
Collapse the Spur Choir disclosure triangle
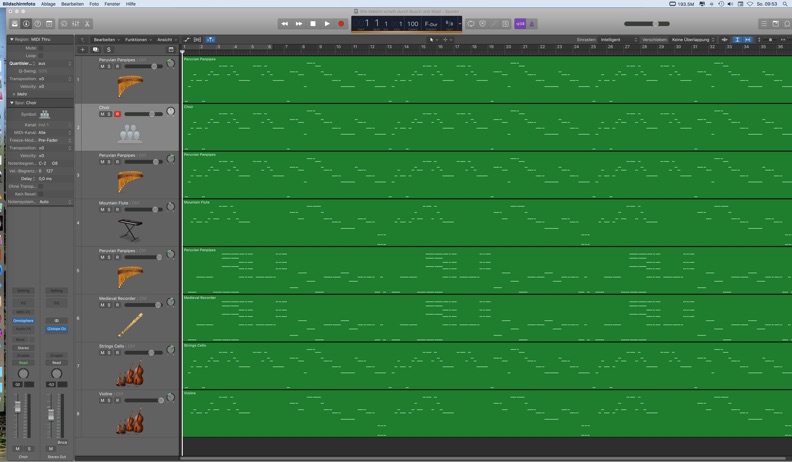(12, 102)
